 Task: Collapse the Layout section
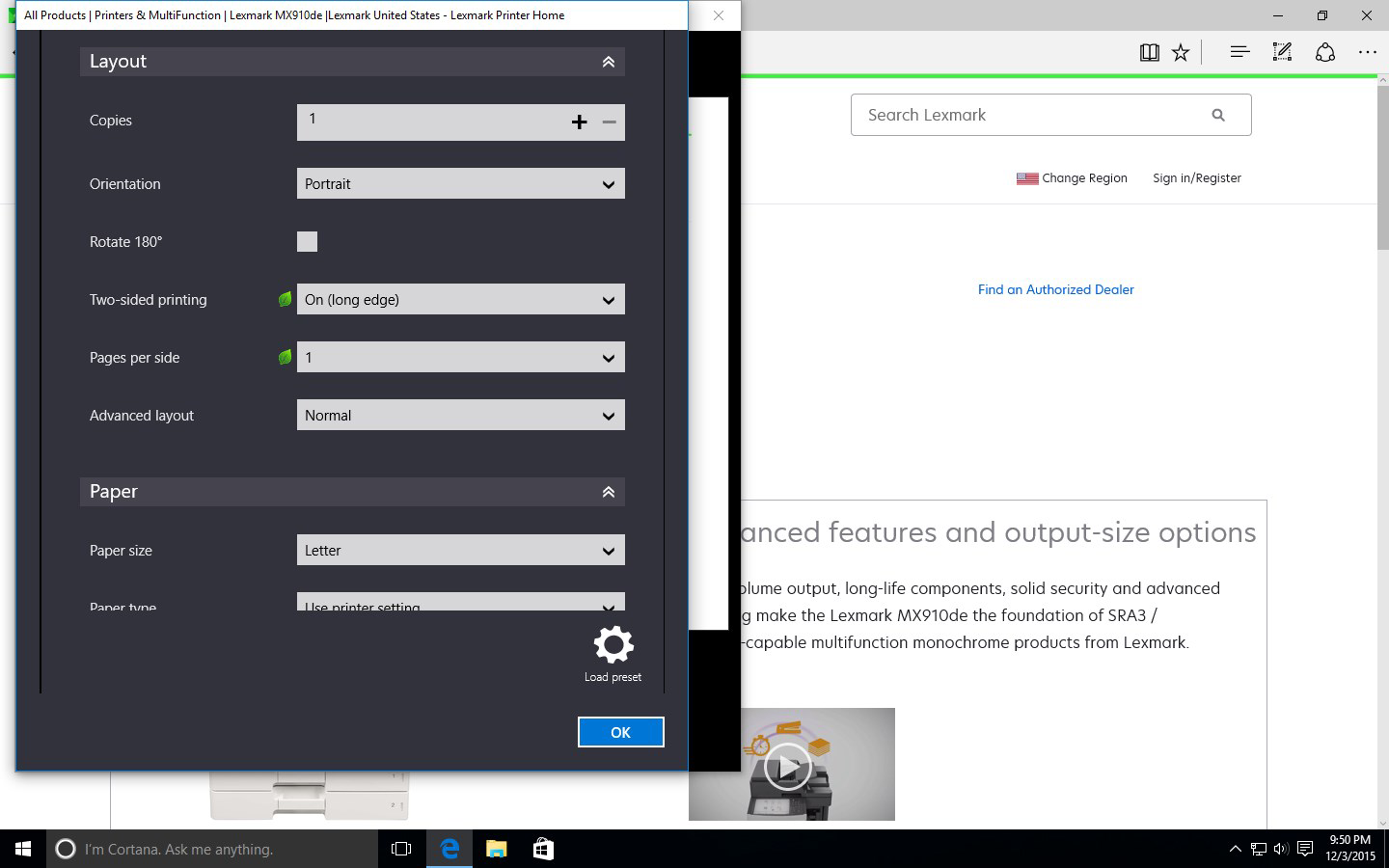tap(608, 61)
